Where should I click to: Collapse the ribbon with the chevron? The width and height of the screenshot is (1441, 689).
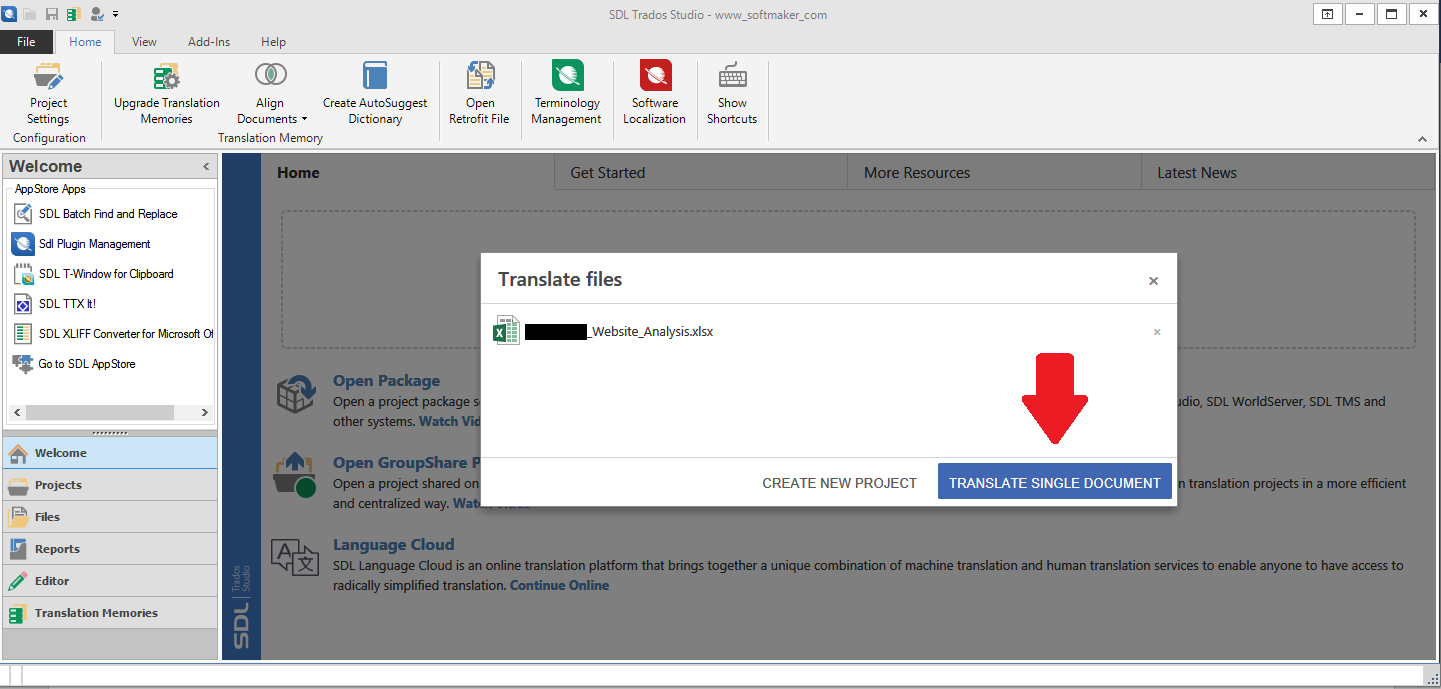click(x=1422, y=139)
